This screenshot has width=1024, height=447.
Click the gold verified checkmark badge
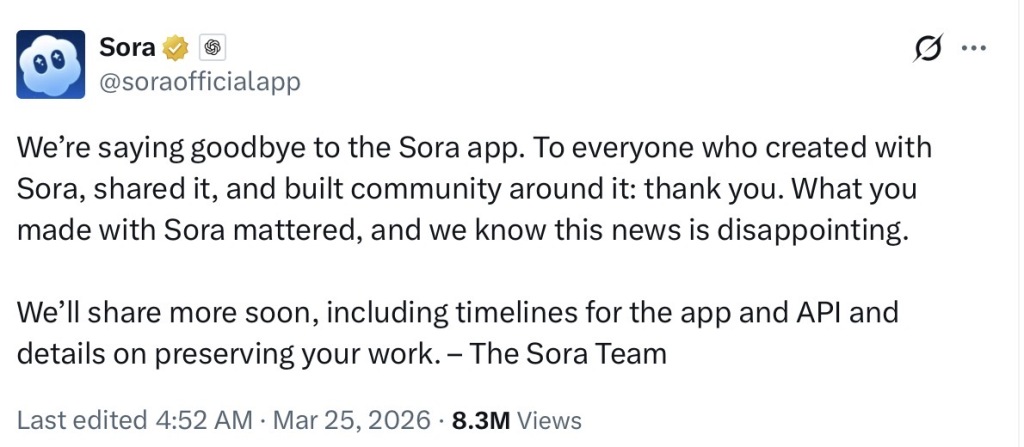tap(177, 47)
